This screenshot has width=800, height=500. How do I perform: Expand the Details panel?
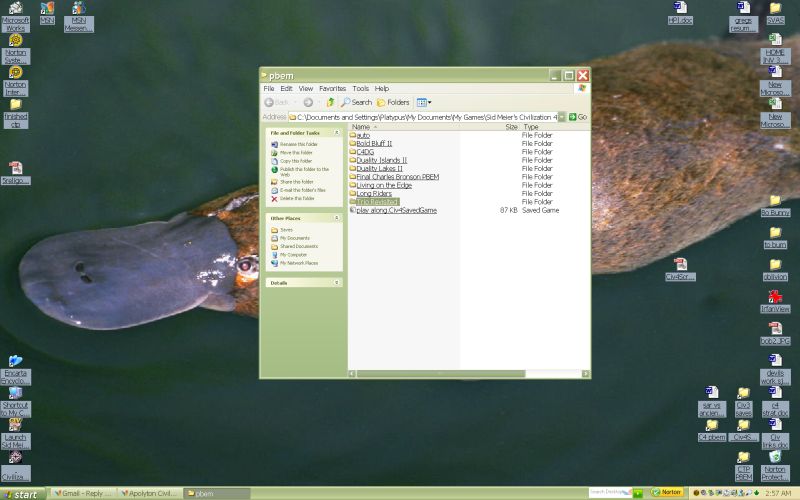pos(336,282)
